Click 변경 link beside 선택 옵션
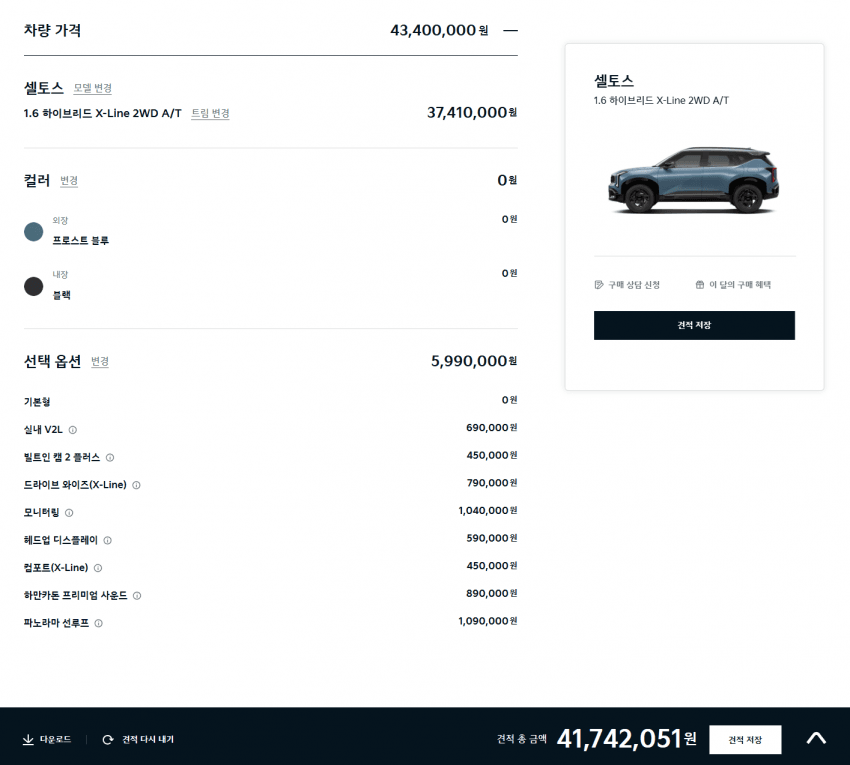 coord(100,362)
